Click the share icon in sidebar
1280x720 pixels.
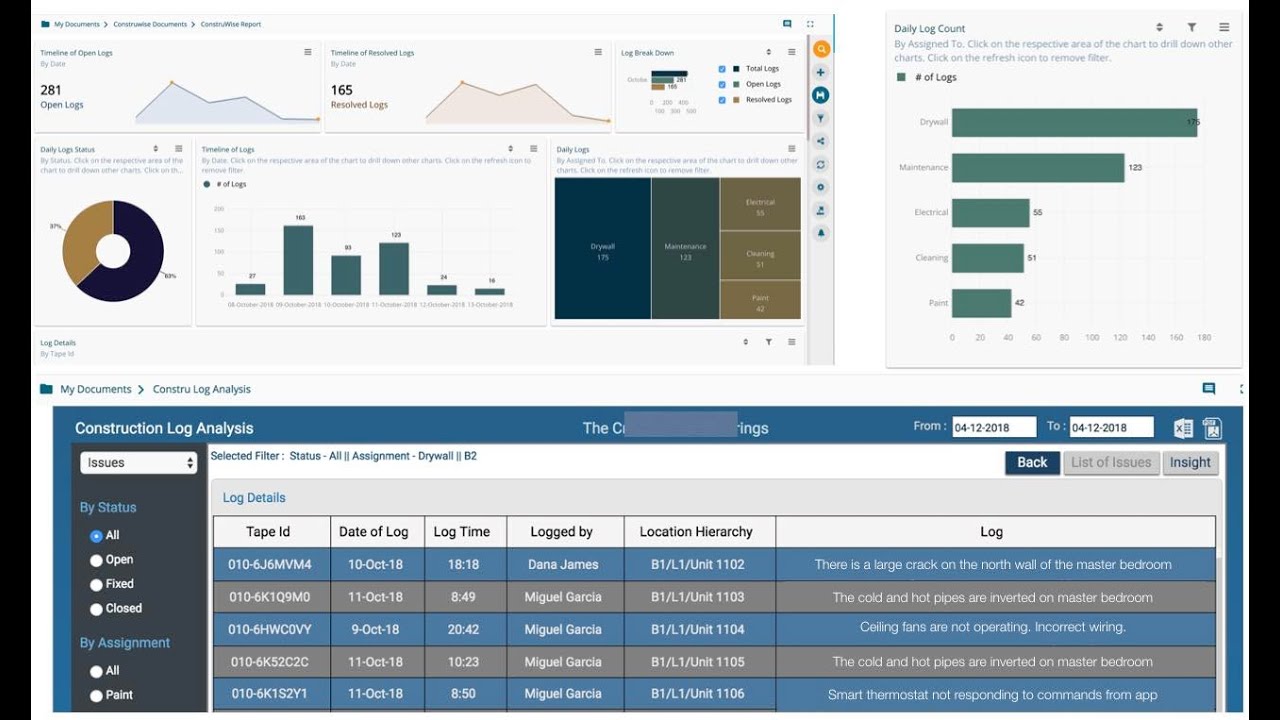(x=821, y=141)
